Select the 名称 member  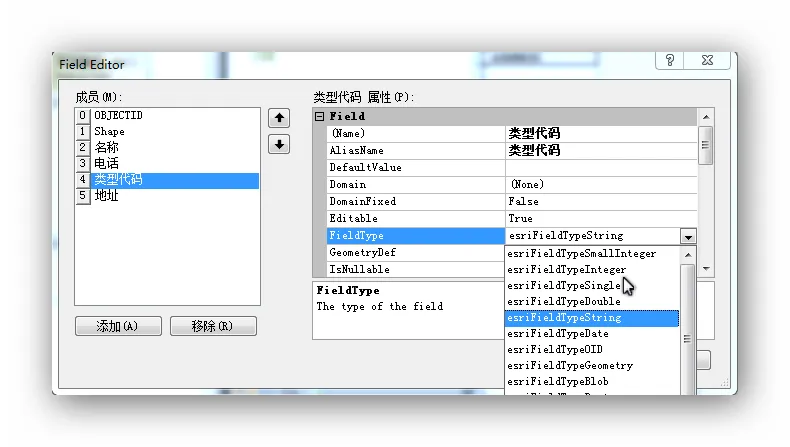175,148
